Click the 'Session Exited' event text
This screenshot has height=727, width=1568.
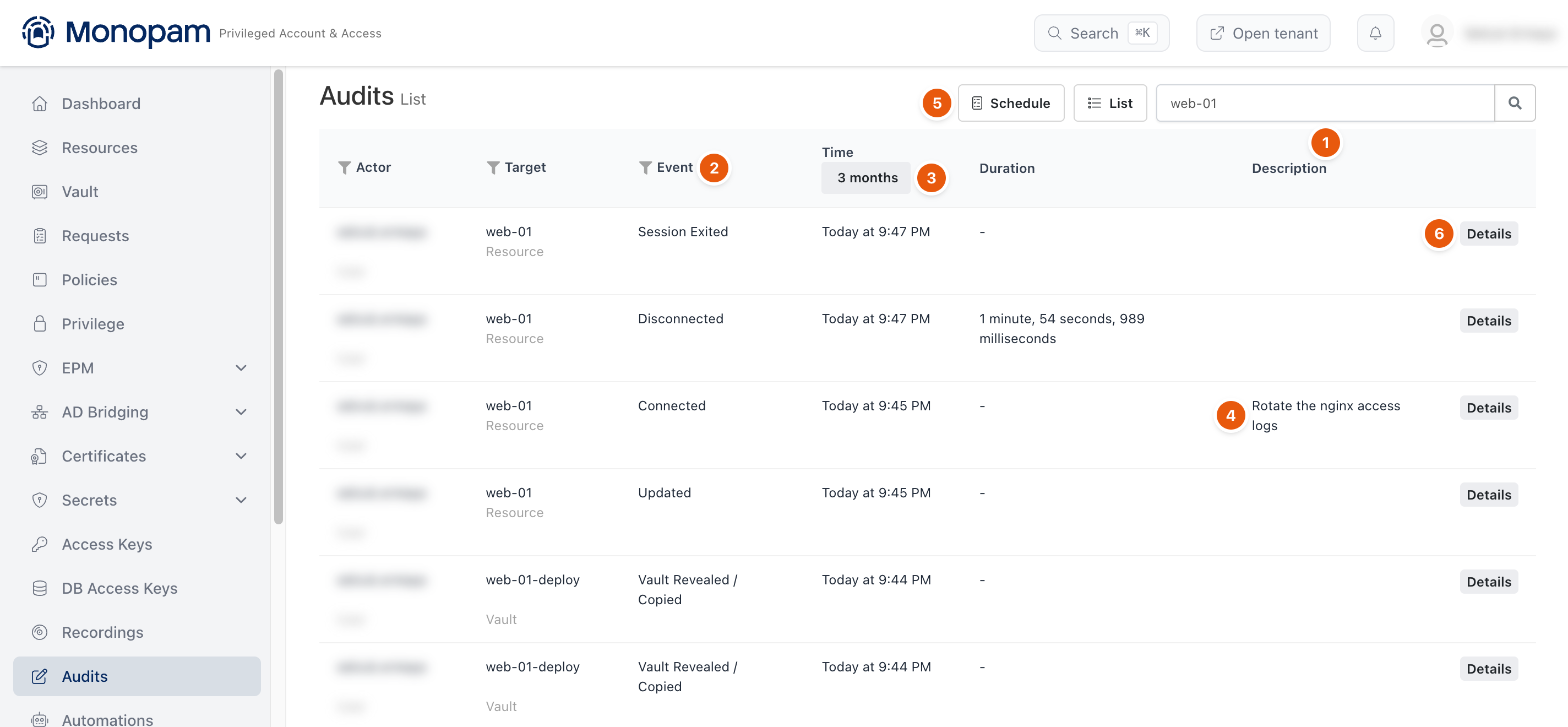coord(683,232)
